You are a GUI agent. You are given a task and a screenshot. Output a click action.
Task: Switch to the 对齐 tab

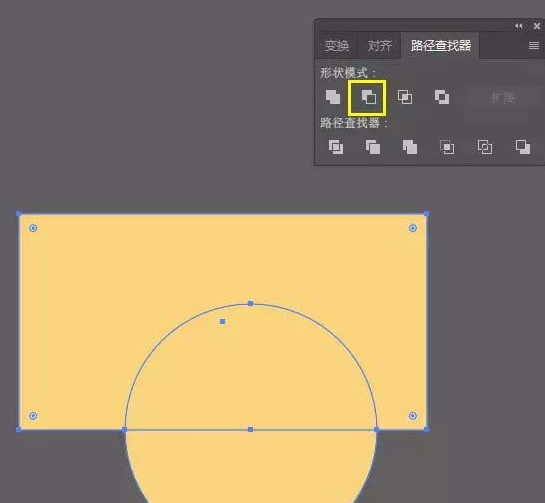[x=380, y=46]
